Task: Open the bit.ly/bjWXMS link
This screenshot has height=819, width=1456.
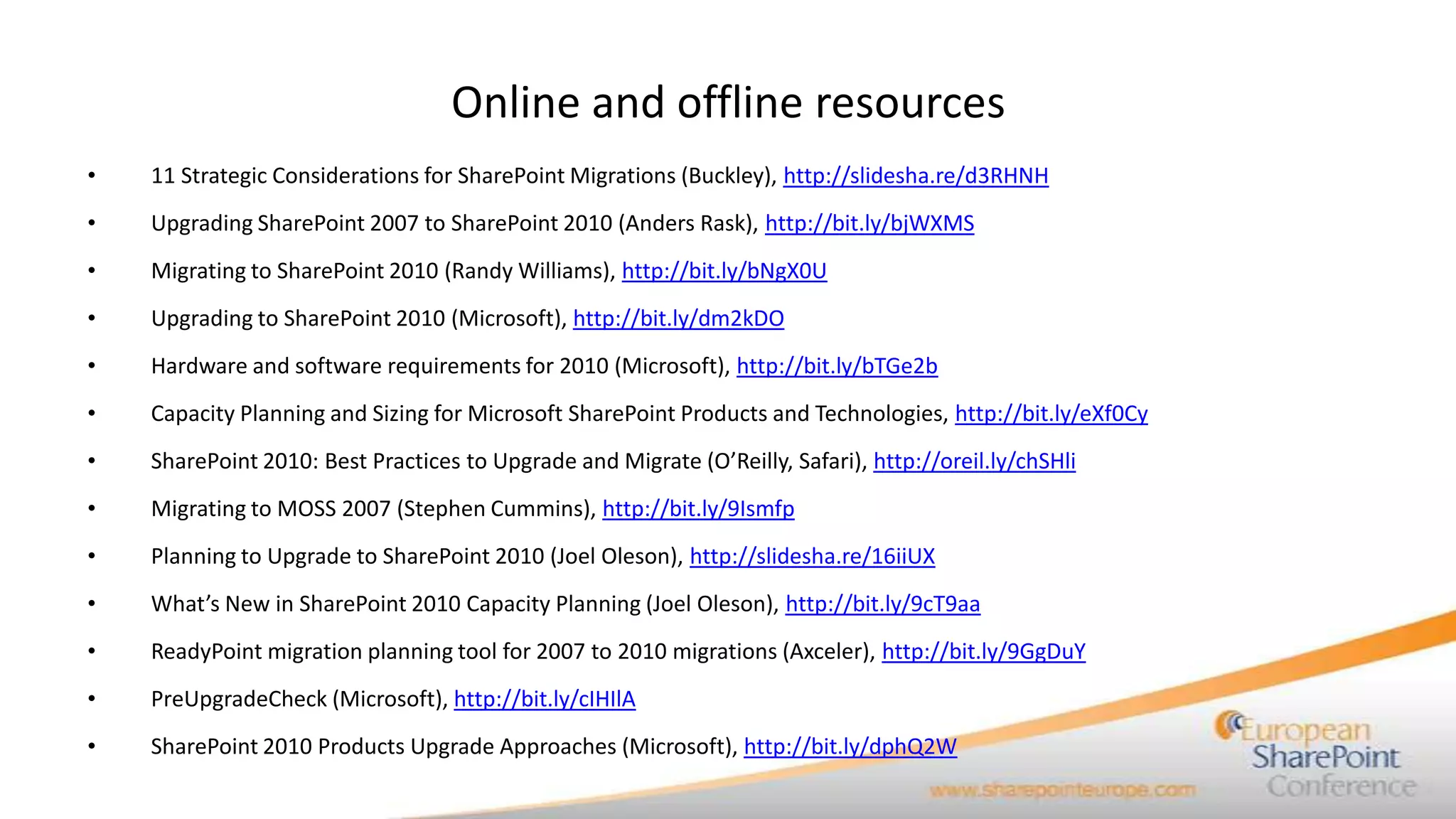Action: coord(869,223)
